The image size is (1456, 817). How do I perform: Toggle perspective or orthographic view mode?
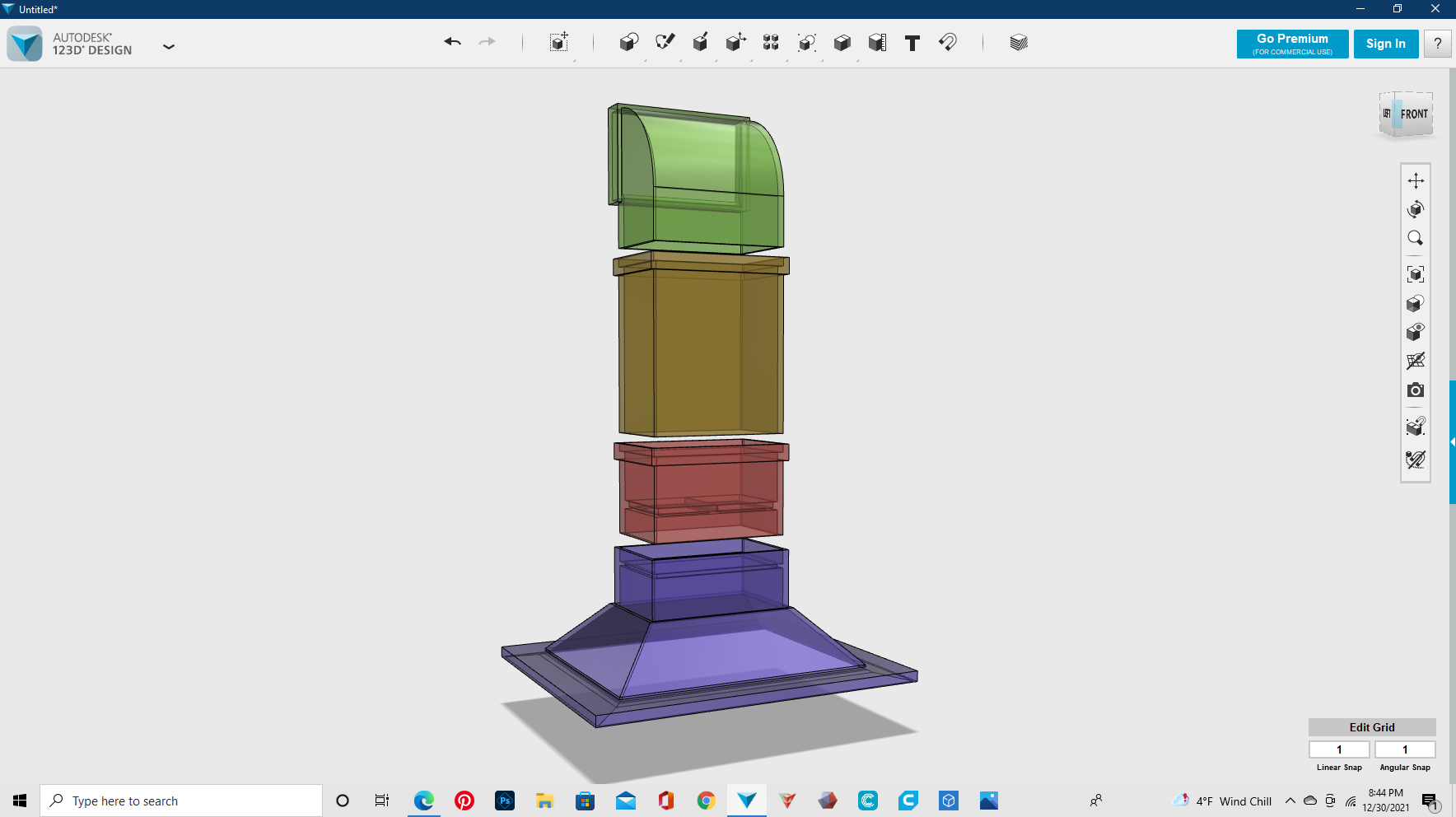1416,303
